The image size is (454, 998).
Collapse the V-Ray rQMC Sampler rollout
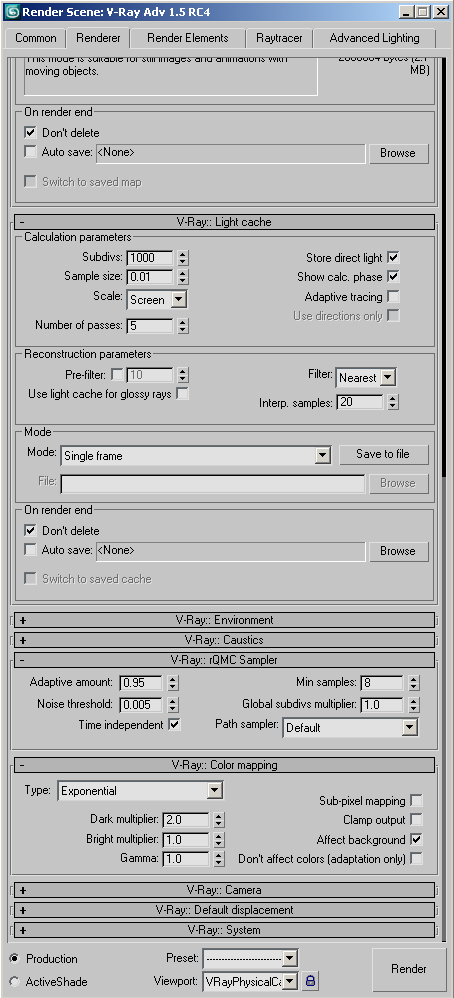click(x=225, y=659)
